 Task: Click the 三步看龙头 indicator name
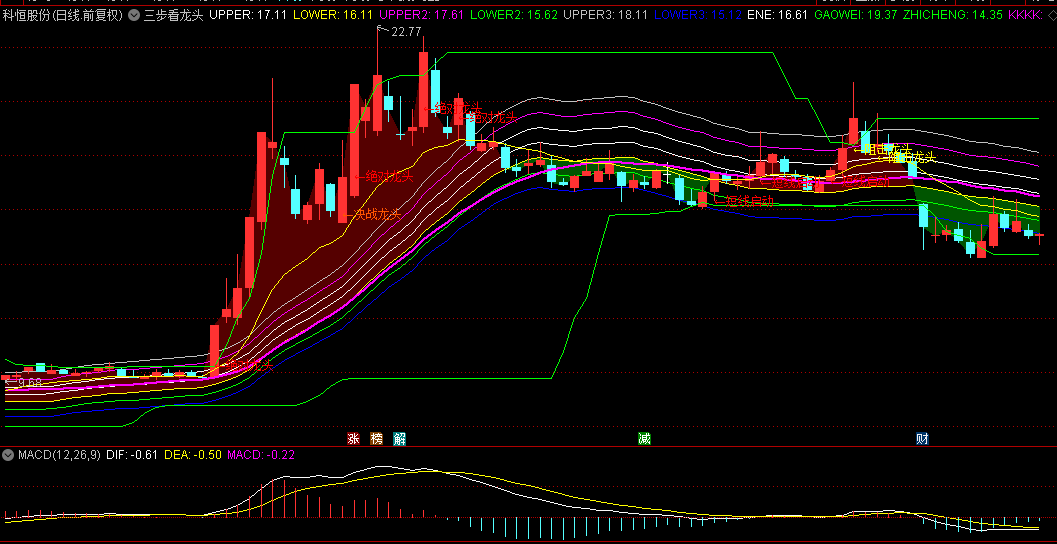pyautogui.click(x=173, y=15)
